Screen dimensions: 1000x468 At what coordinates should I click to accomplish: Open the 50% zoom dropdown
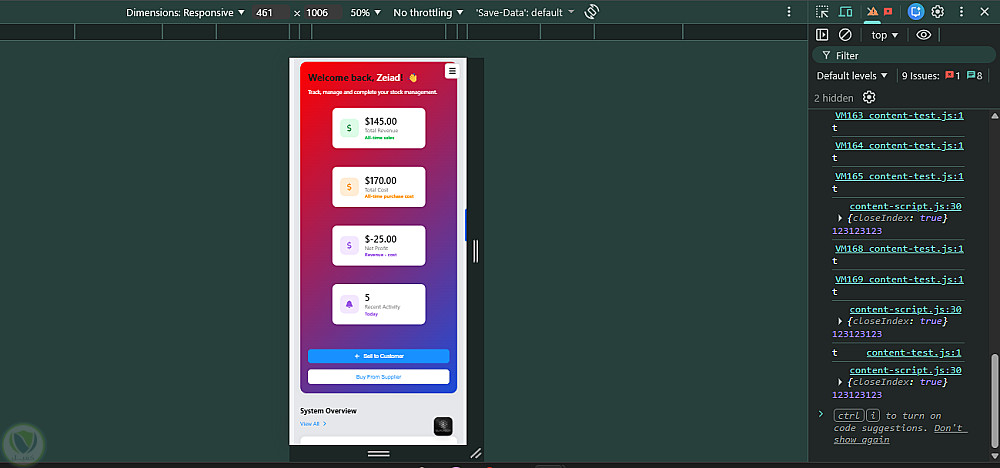365,13
